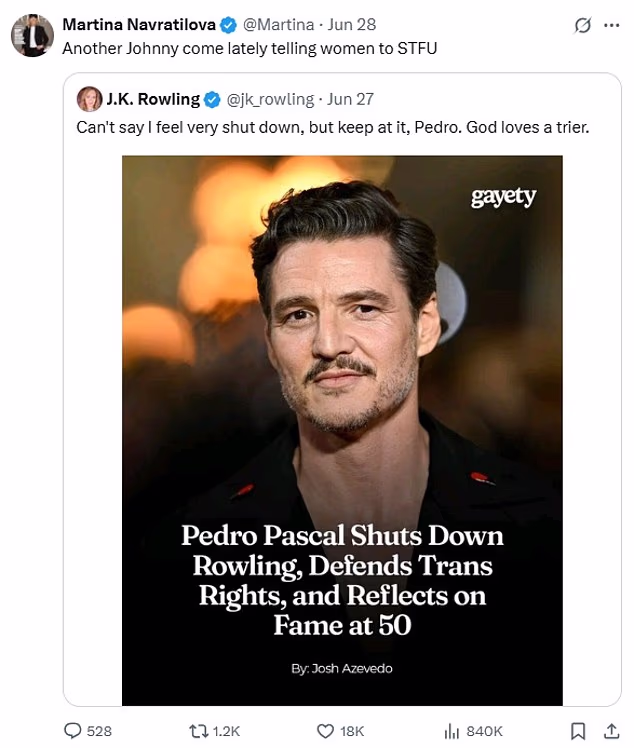Open the J.K. Rowling name link

coord(152,99)
